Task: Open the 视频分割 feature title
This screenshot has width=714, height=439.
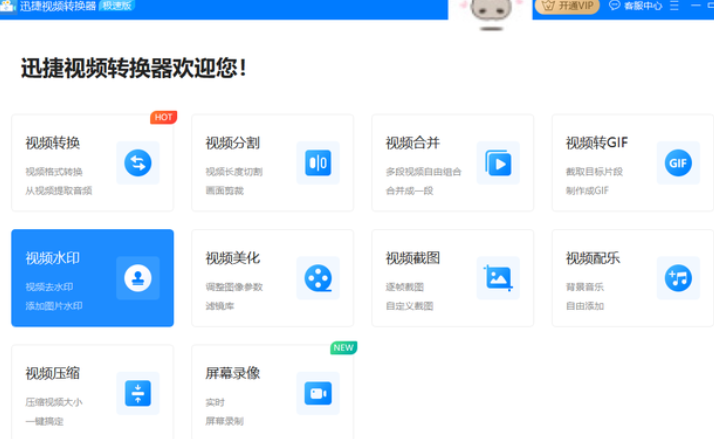Action: 232,142
